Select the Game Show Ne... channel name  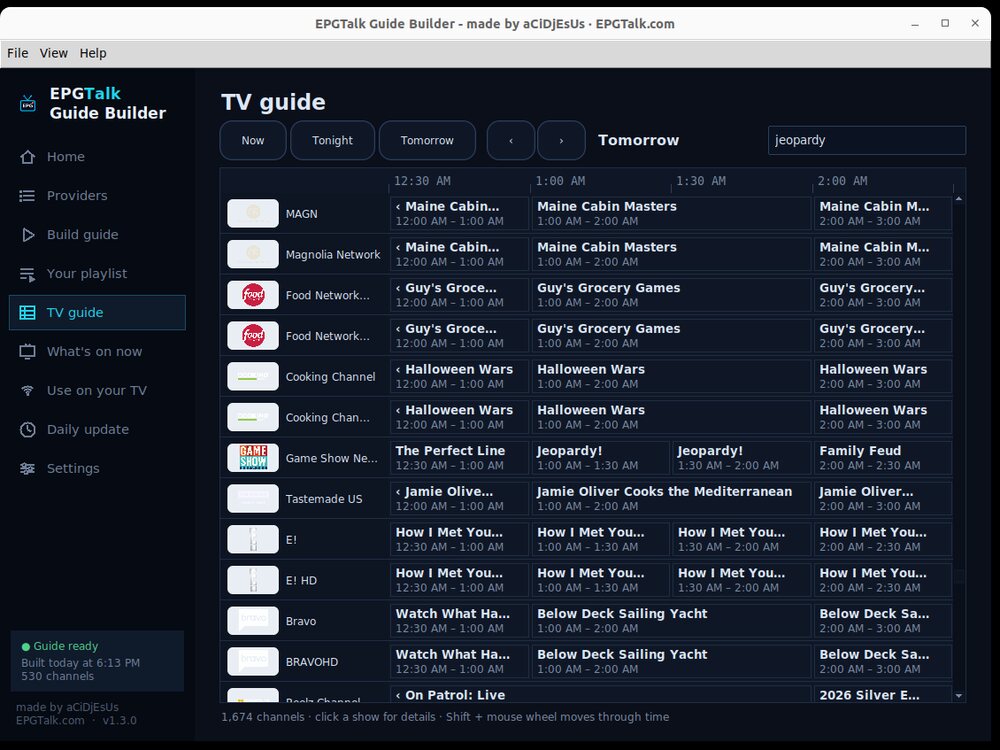(x=332, y=458)
